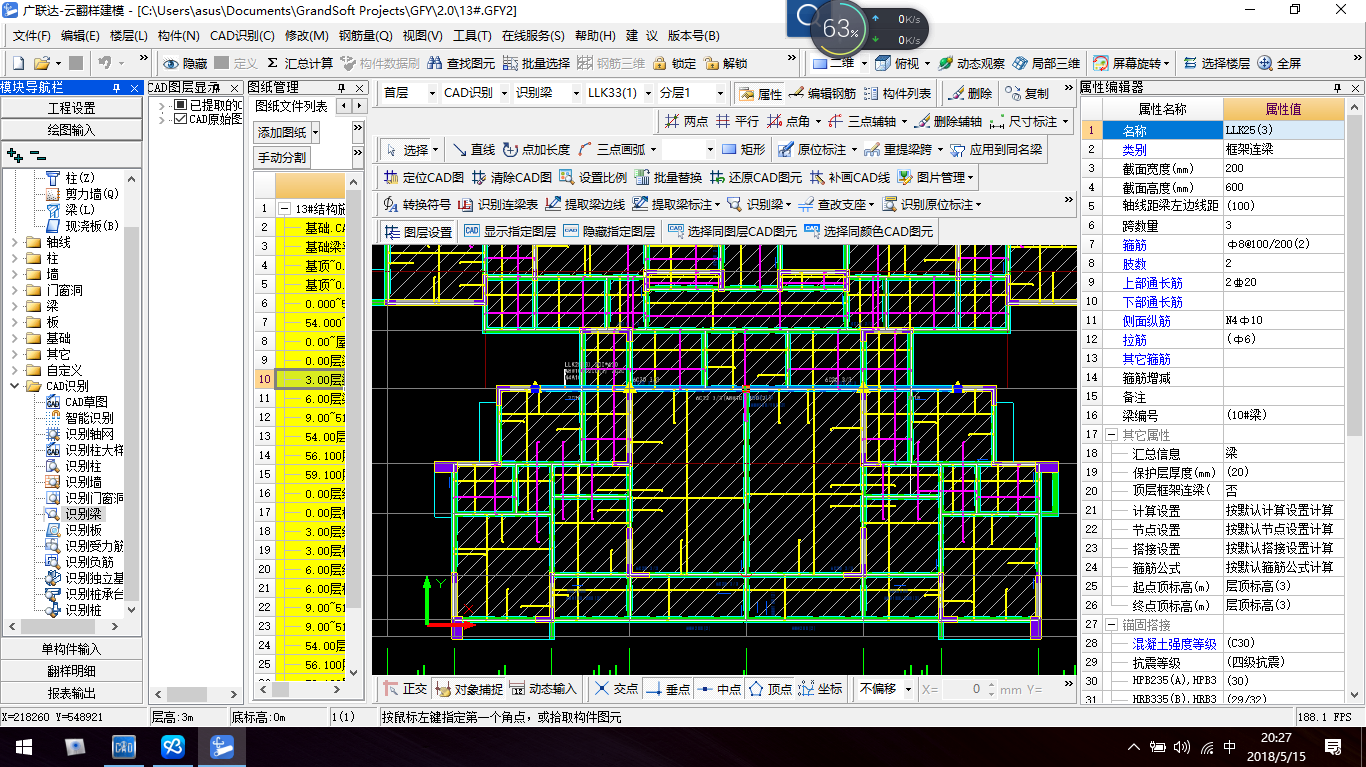Click 应用到同名梁 tool
This screenshot has height=767, width=1366.
point(996,150)
